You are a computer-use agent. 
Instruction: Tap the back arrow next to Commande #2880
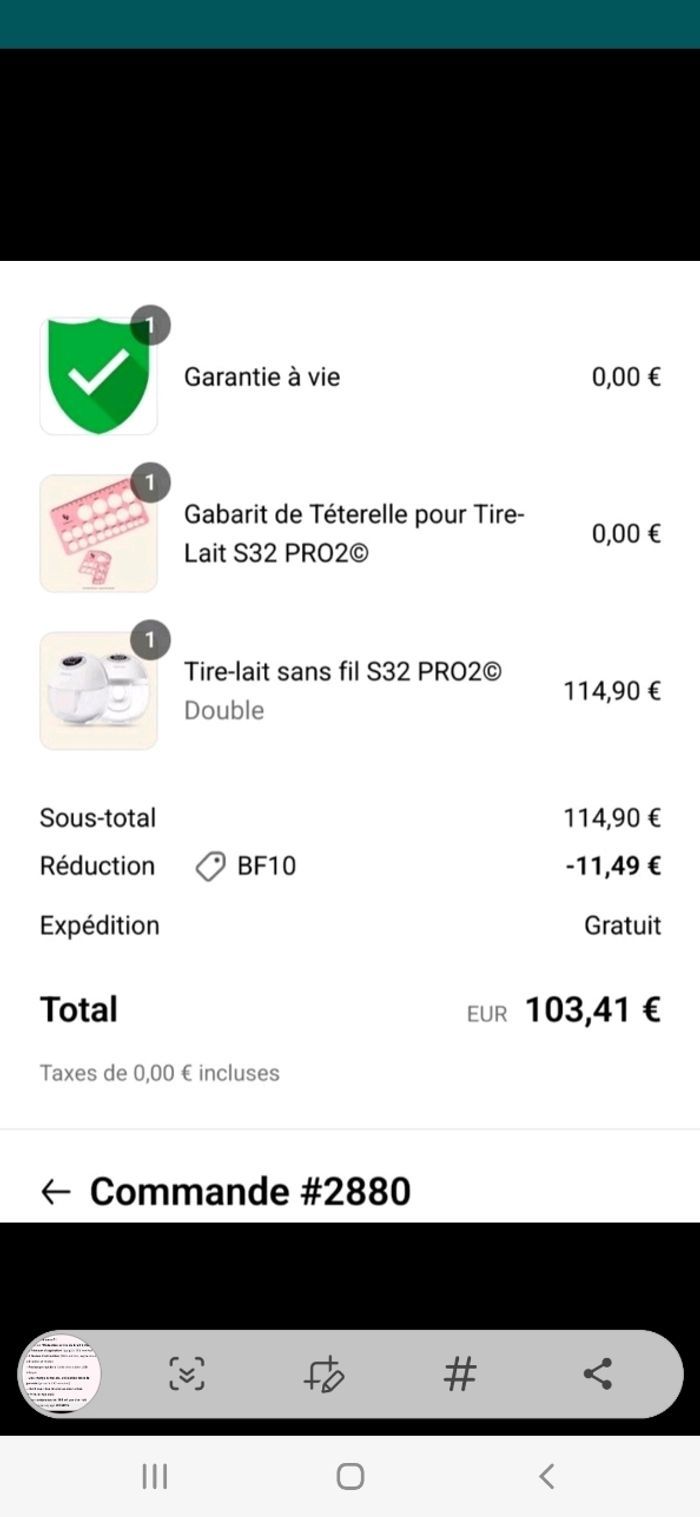click(55, 1191)
